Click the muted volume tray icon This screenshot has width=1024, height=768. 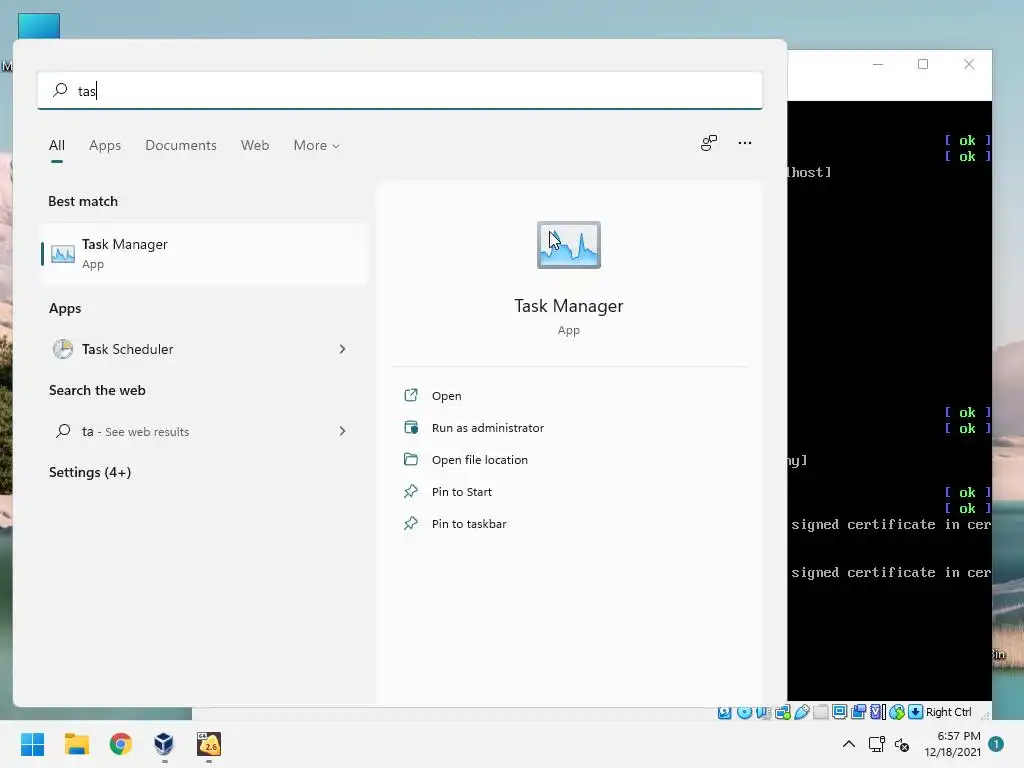(902, 744)
